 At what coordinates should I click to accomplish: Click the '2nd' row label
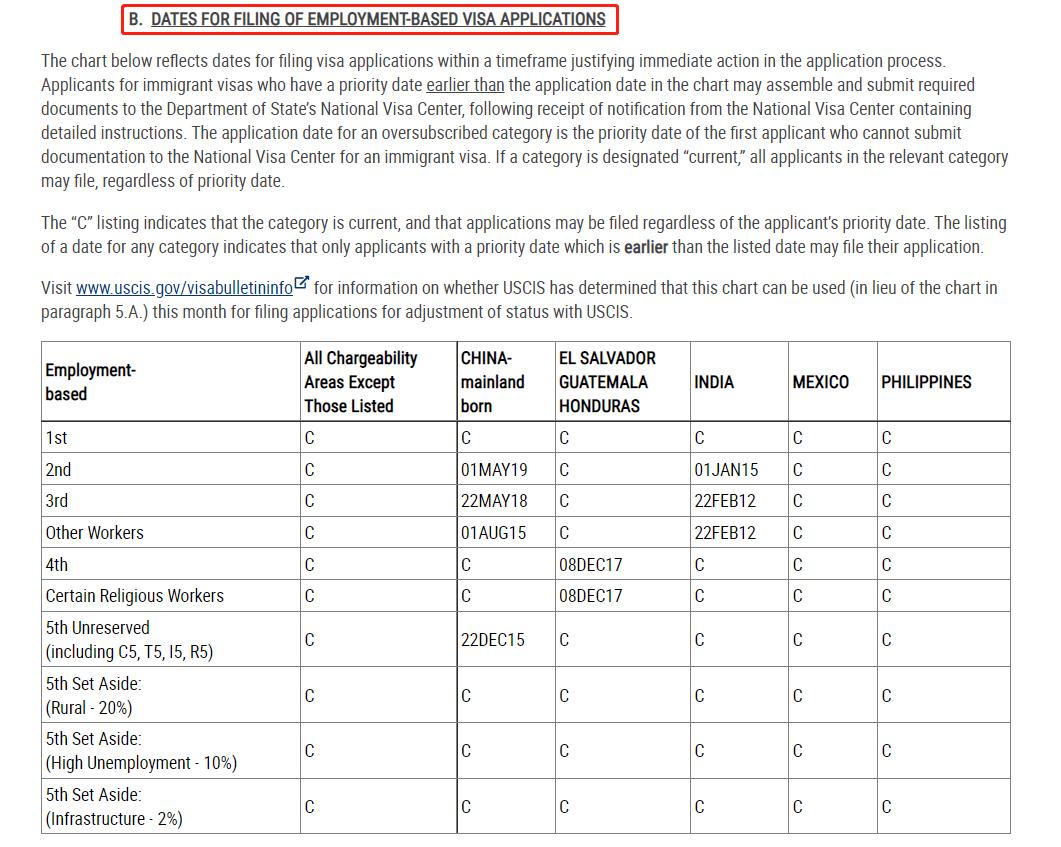click(58, 470)
